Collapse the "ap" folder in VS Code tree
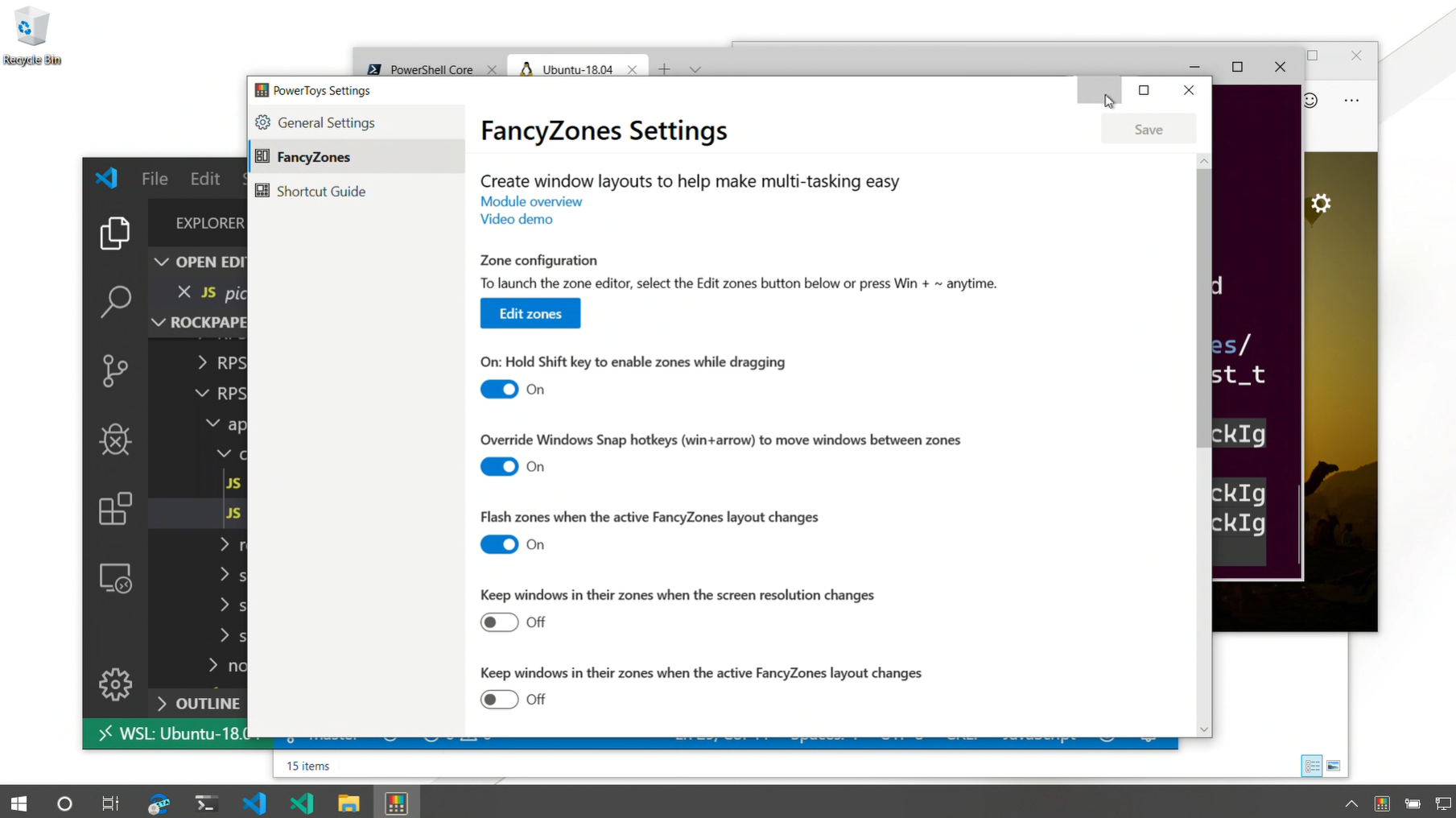 (212, 423)
